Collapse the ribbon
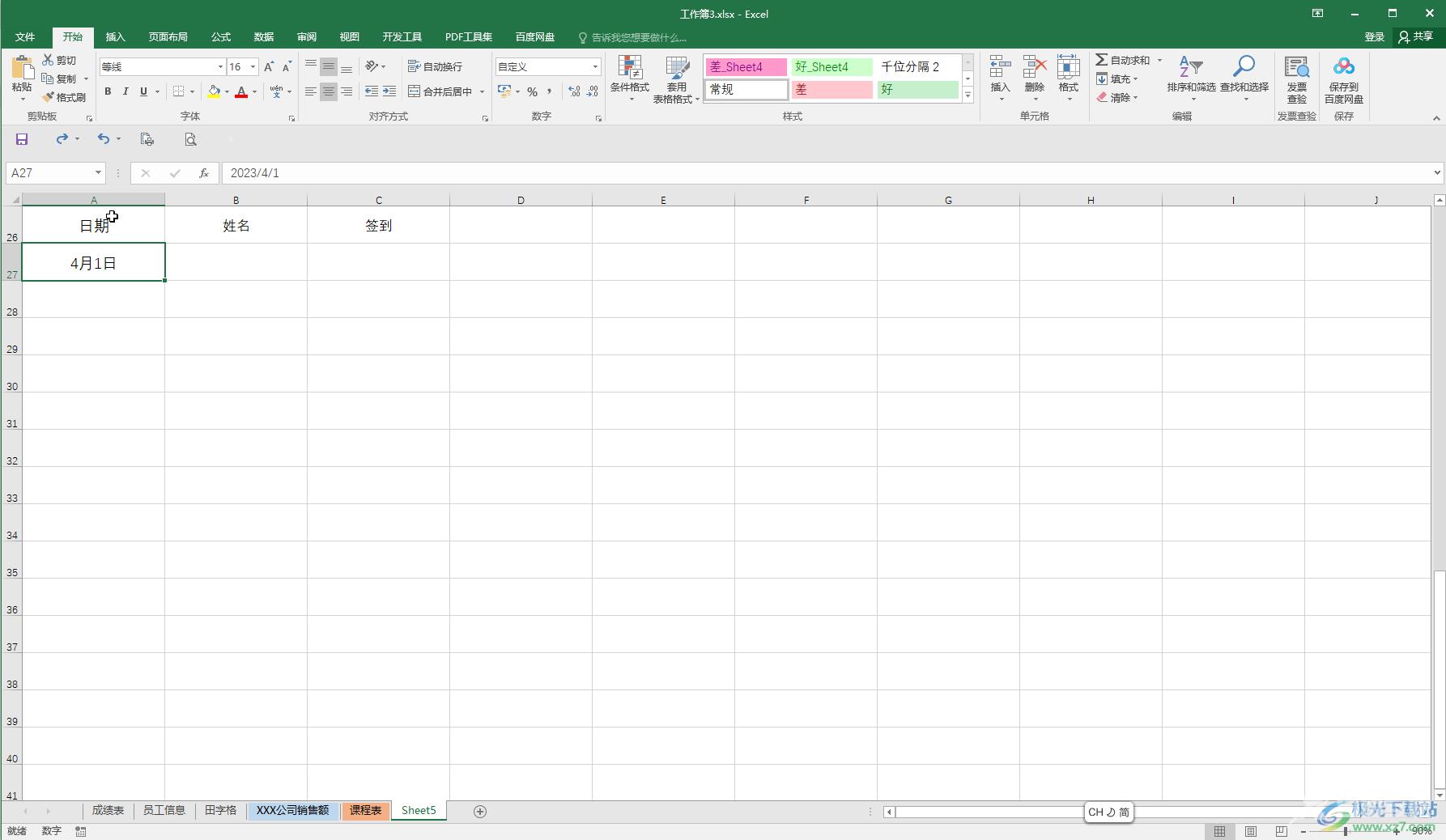The height and width of the screenshot is (840, 1446). (1436, 118)
